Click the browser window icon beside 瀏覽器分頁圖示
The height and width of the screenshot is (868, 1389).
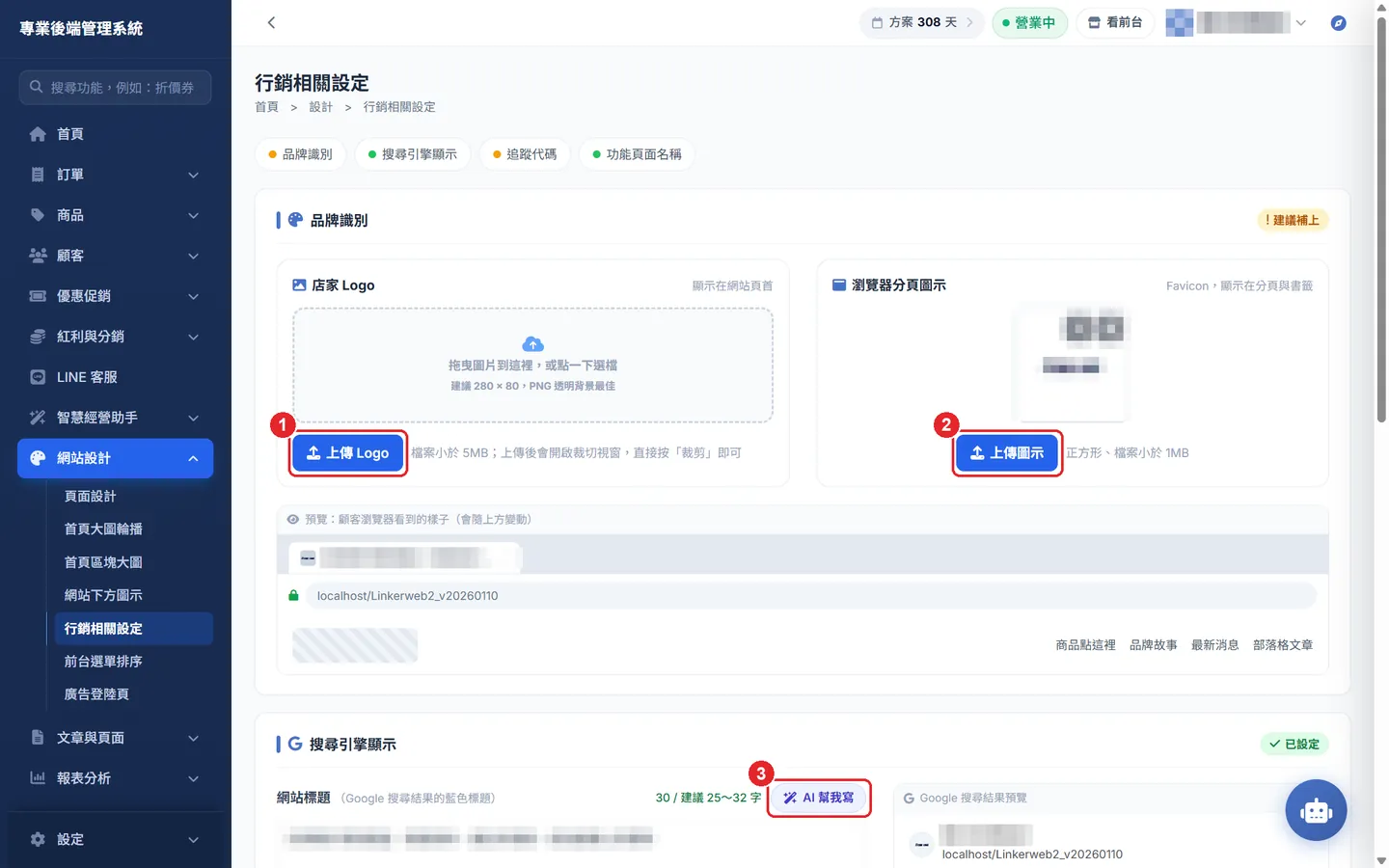839,285
